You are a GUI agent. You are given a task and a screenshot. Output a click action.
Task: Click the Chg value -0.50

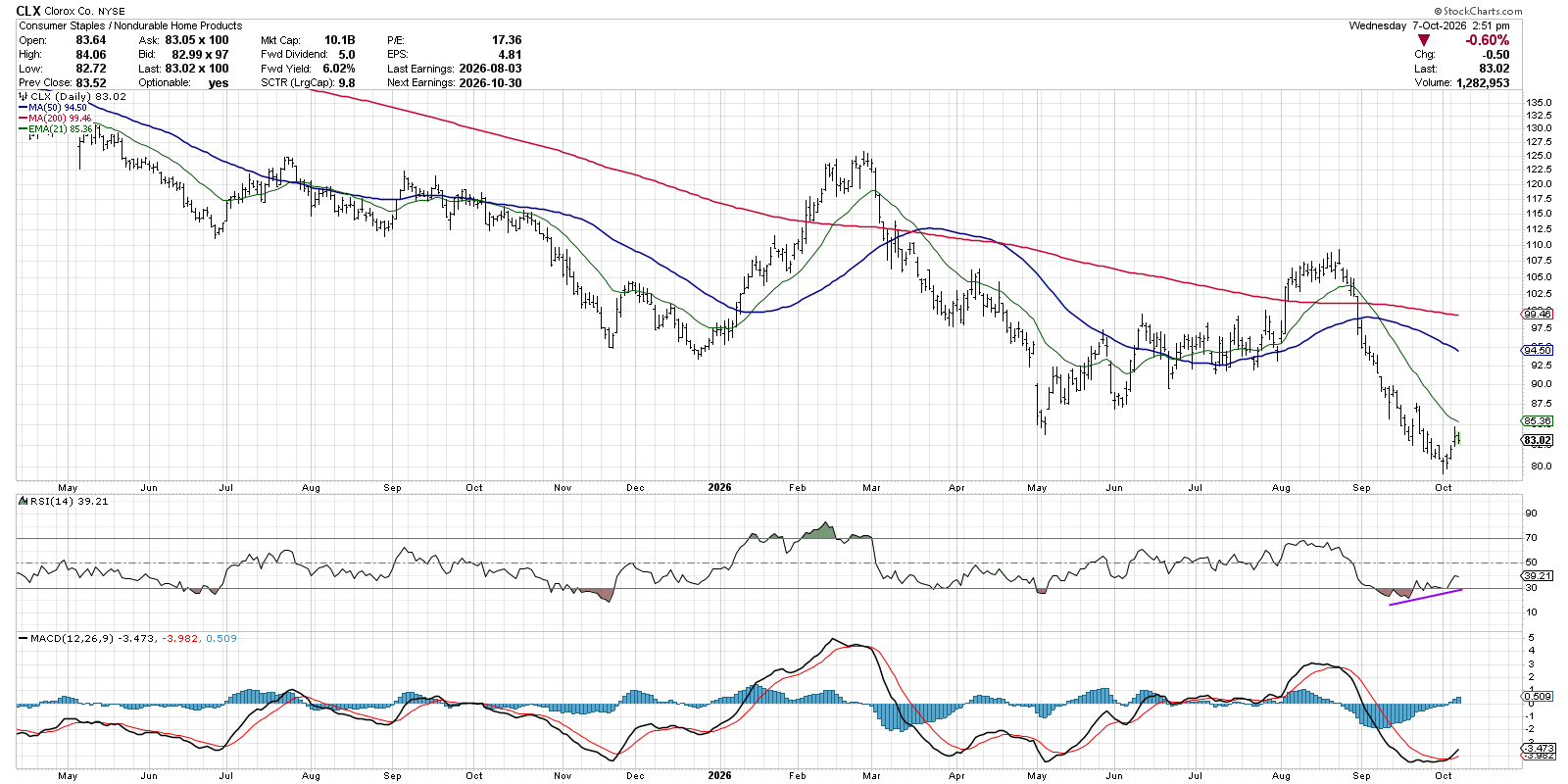1495,55
